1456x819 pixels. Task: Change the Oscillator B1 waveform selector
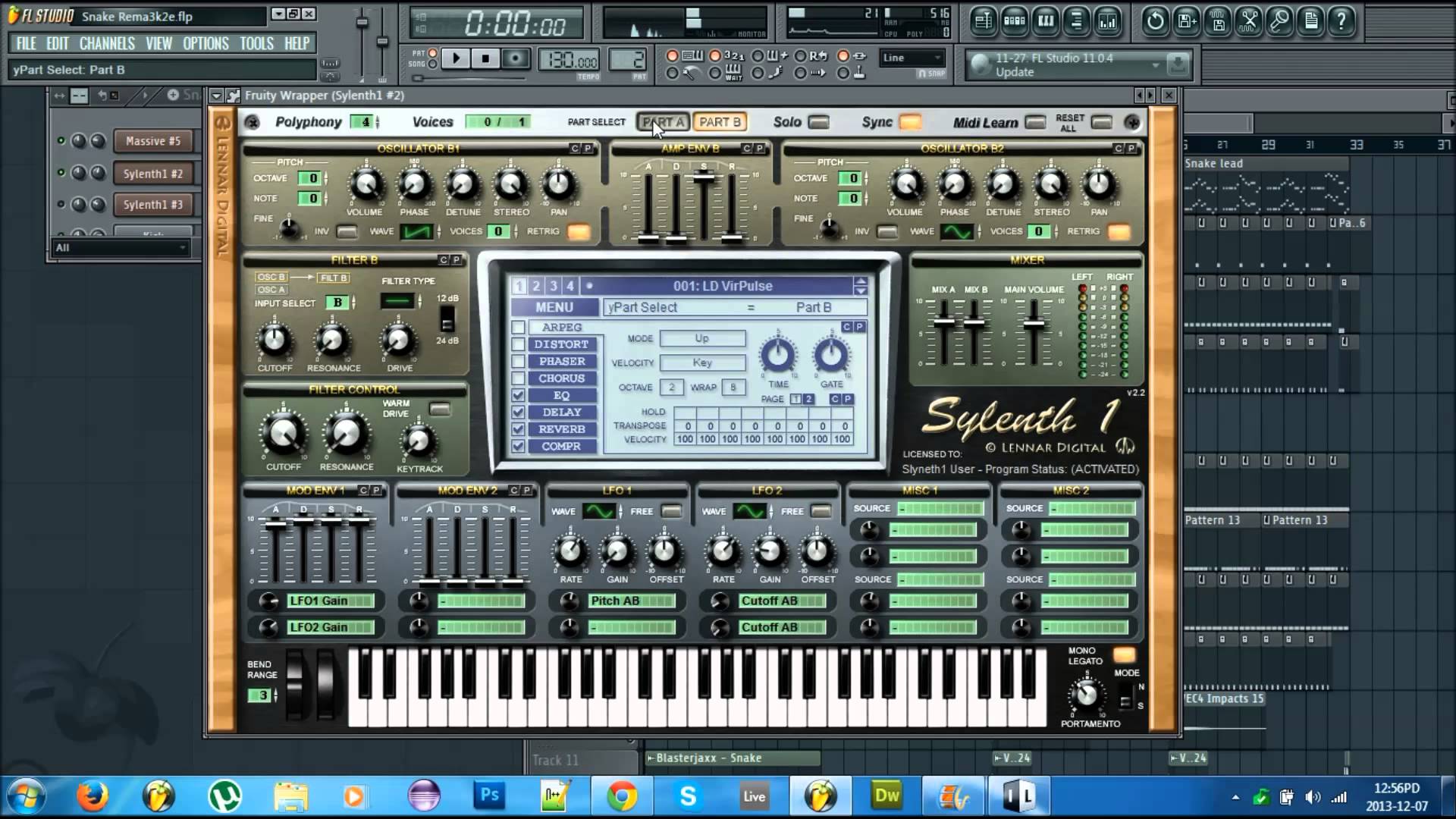pos(418,231)
